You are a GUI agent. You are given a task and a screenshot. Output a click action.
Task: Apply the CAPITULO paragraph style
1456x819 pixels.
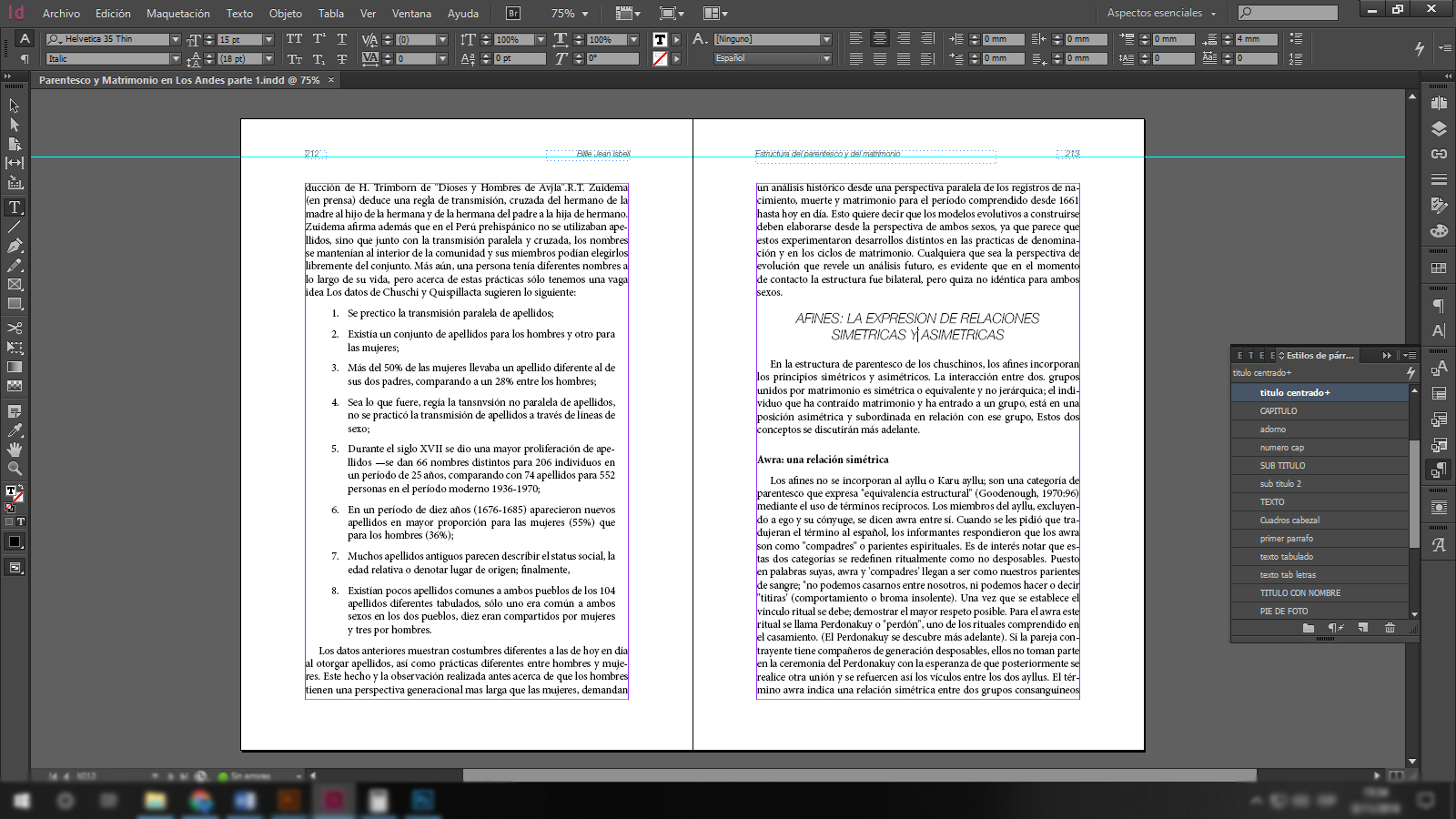pos(1319,411)
